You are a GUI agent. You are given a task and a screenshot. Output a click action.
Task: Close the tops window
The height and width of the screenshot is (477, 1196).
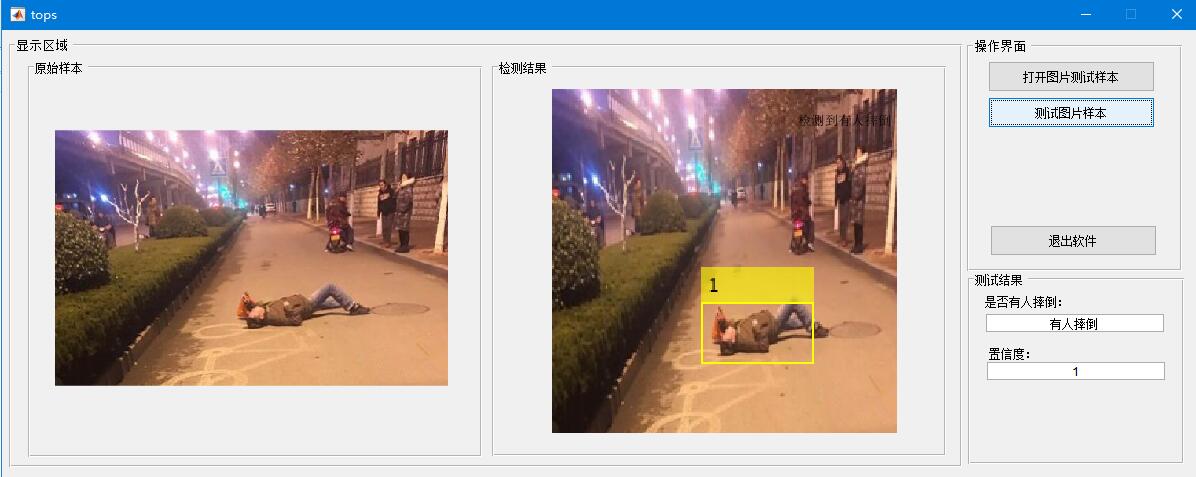[1176, 15]
